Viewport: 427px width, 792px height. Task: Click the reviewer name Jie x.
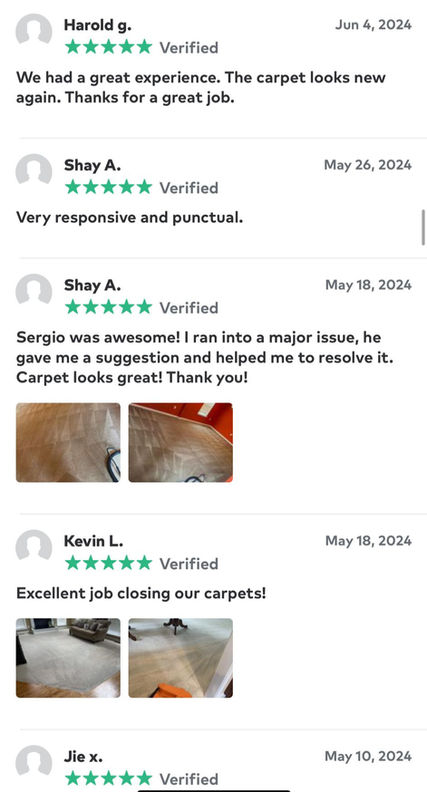(83, 757)
